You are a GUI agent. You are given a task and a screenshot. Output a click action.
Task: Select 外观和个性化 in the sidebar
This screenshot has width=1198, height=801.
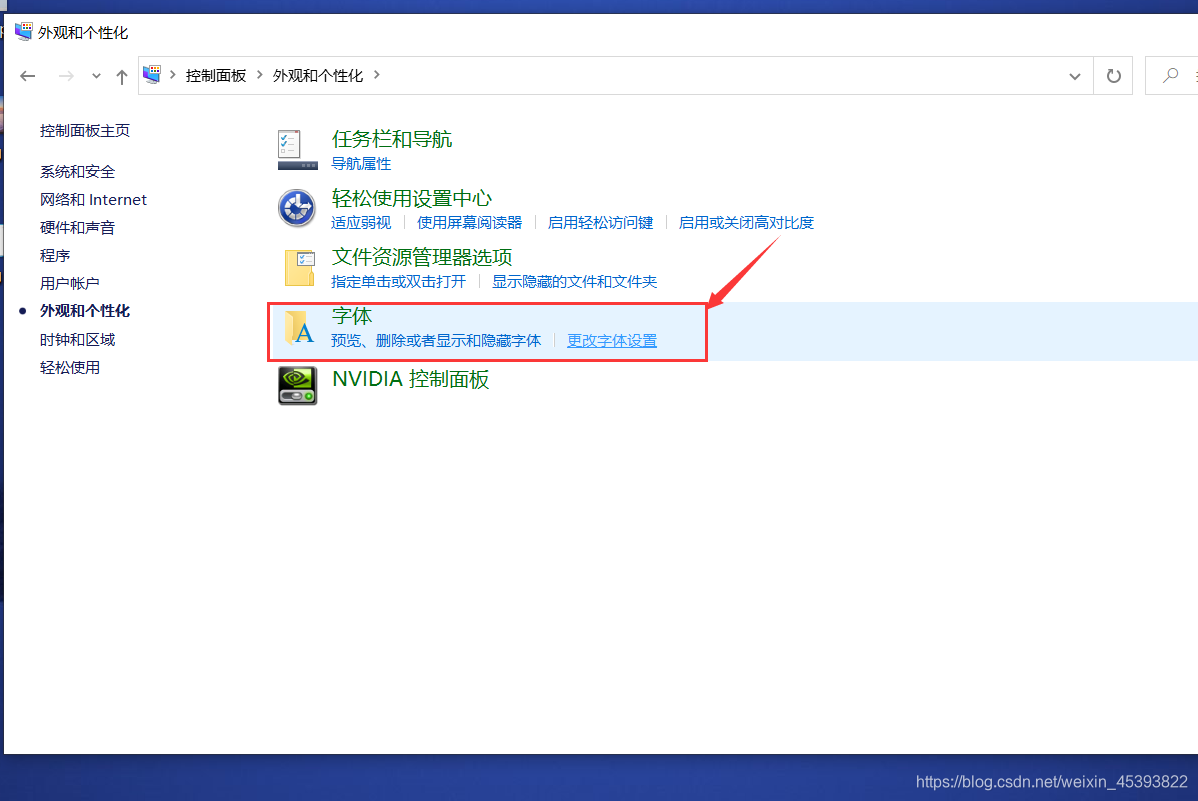coord(85,311)
